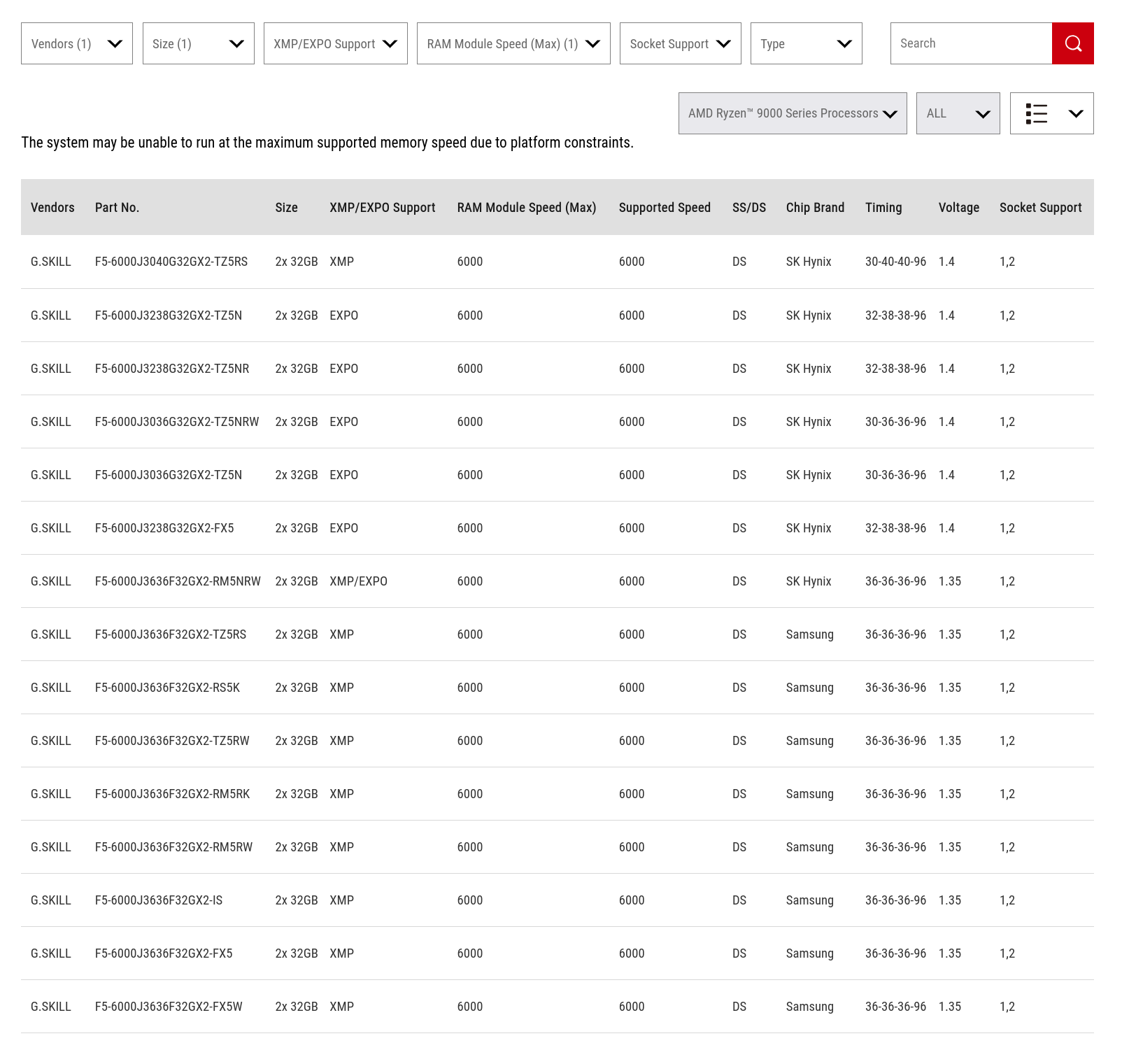Click G.SKILL vendor in the TZ5NR row
Viewport: 1129px width, 1064px height.
point(51,369)
